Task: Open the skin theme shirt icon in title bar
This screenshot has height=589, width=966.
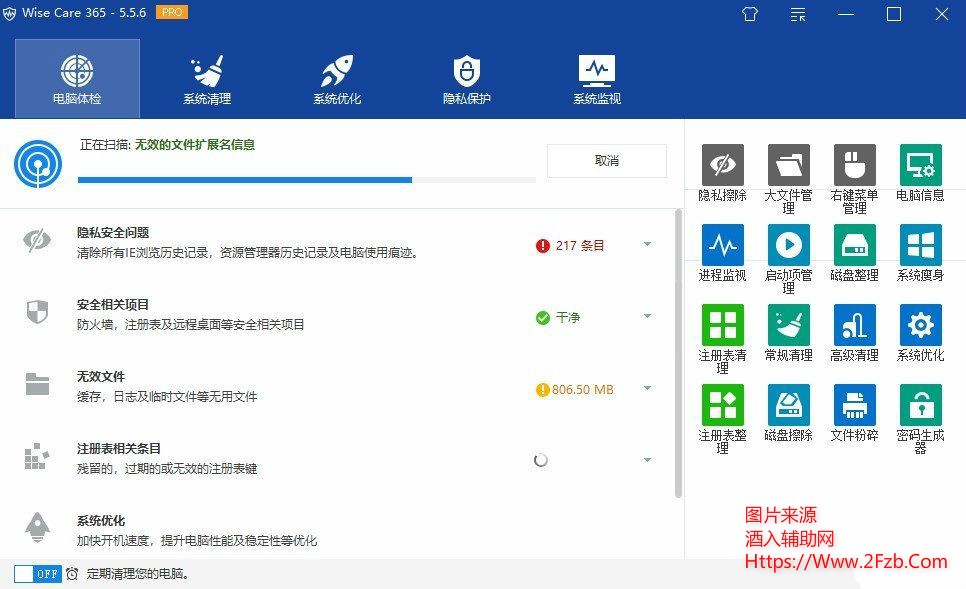Action: (750, 14)
